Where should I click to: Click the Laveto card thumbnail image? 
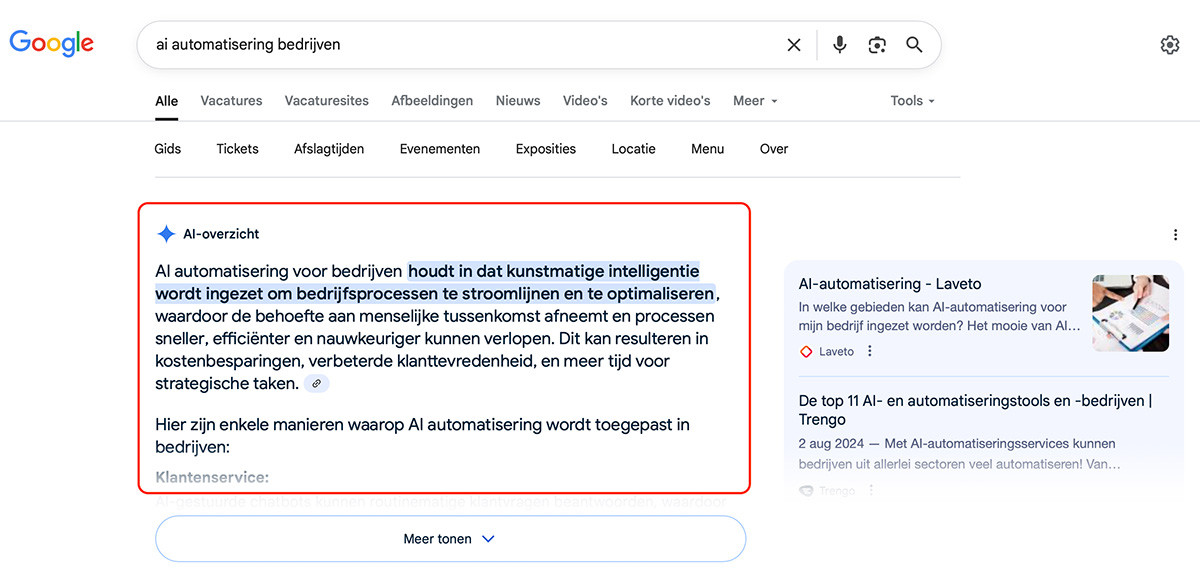1131,313
